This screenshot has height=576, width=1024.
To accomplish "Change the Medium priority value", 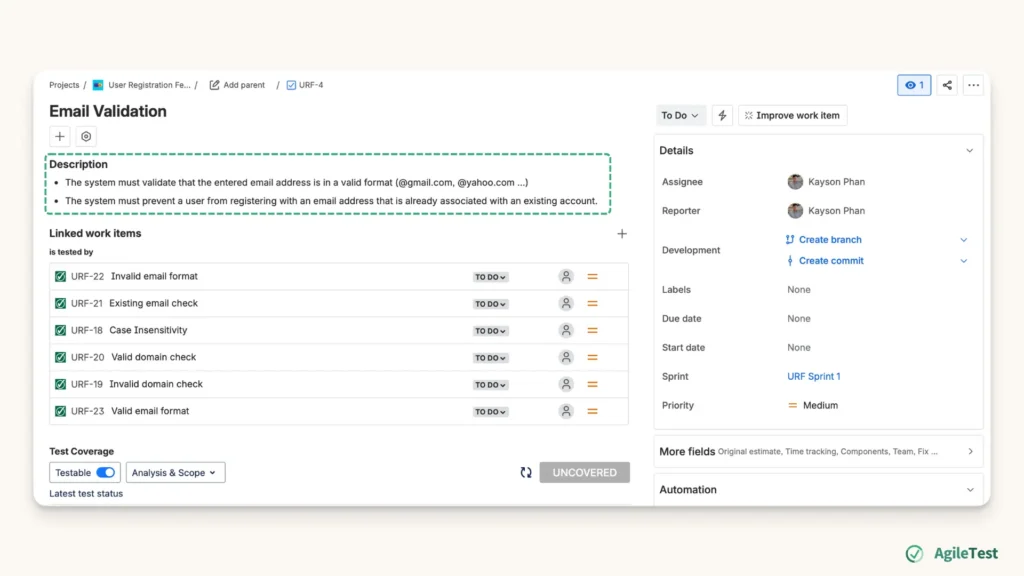I will point(812,406).
